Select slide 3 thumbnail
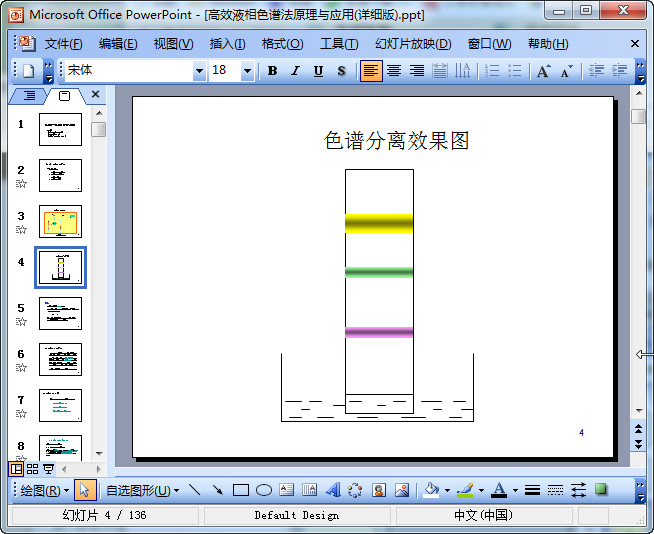The height and width of the screenshot is (534, 654). click(x=60, y=221)
